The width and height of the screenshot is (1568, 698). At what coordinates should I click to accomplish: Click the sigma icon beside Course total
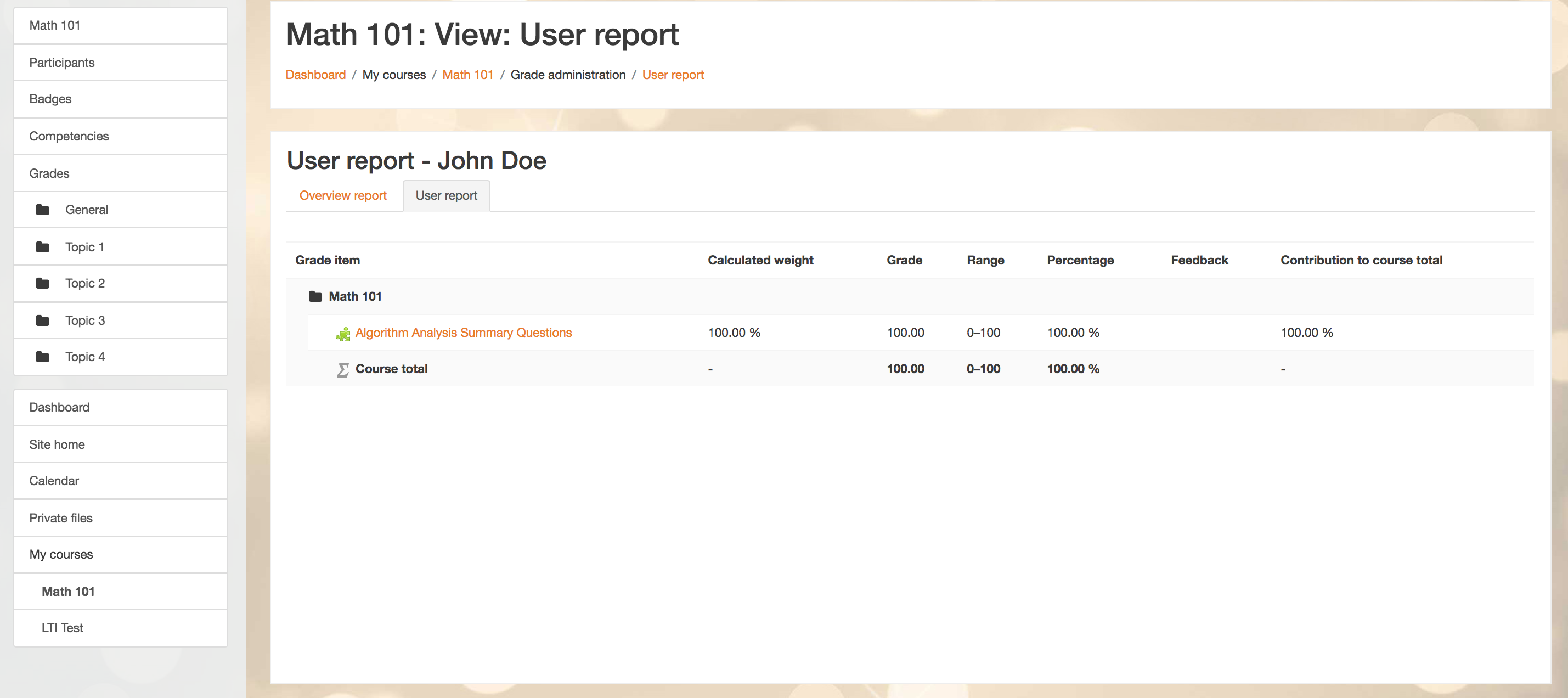[343, 370]
